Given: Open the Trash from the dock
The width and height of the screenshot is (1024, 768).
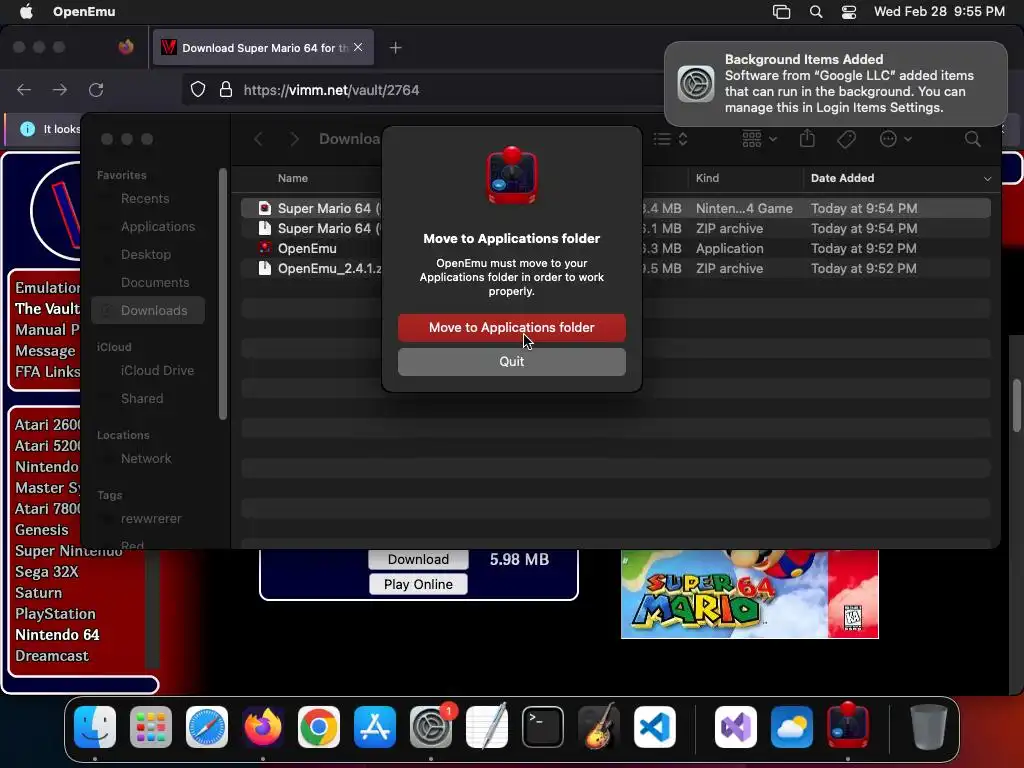Looking at the screenshot, I should (928, 727).
